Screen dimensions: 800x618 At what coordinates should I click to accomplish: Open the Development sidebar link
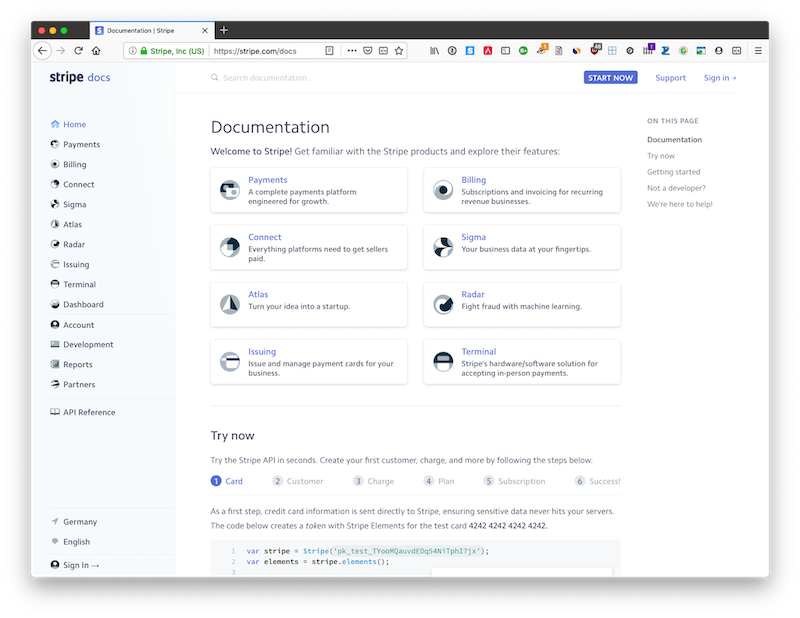coord(88,344)
